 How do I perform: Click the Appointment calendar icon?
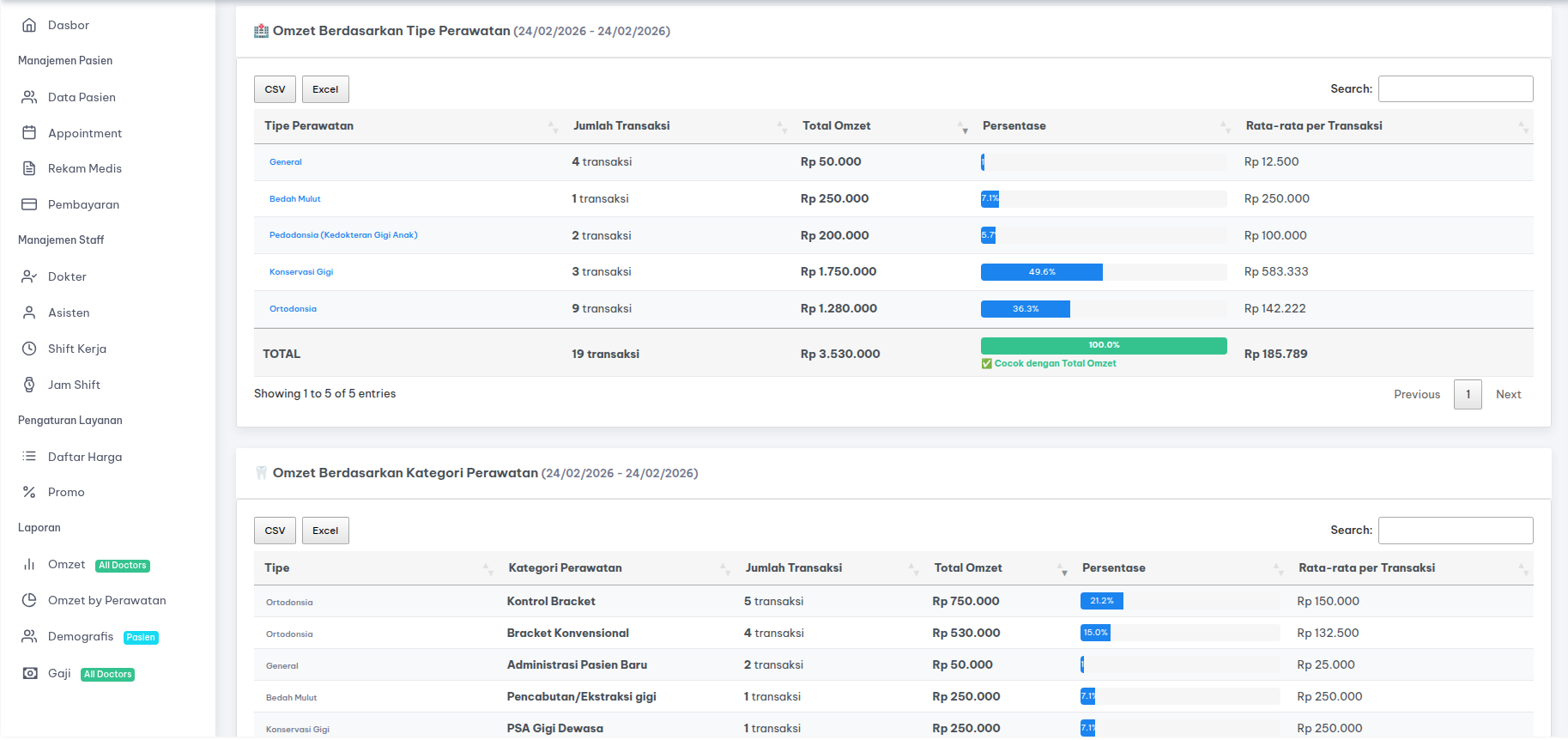29,133
